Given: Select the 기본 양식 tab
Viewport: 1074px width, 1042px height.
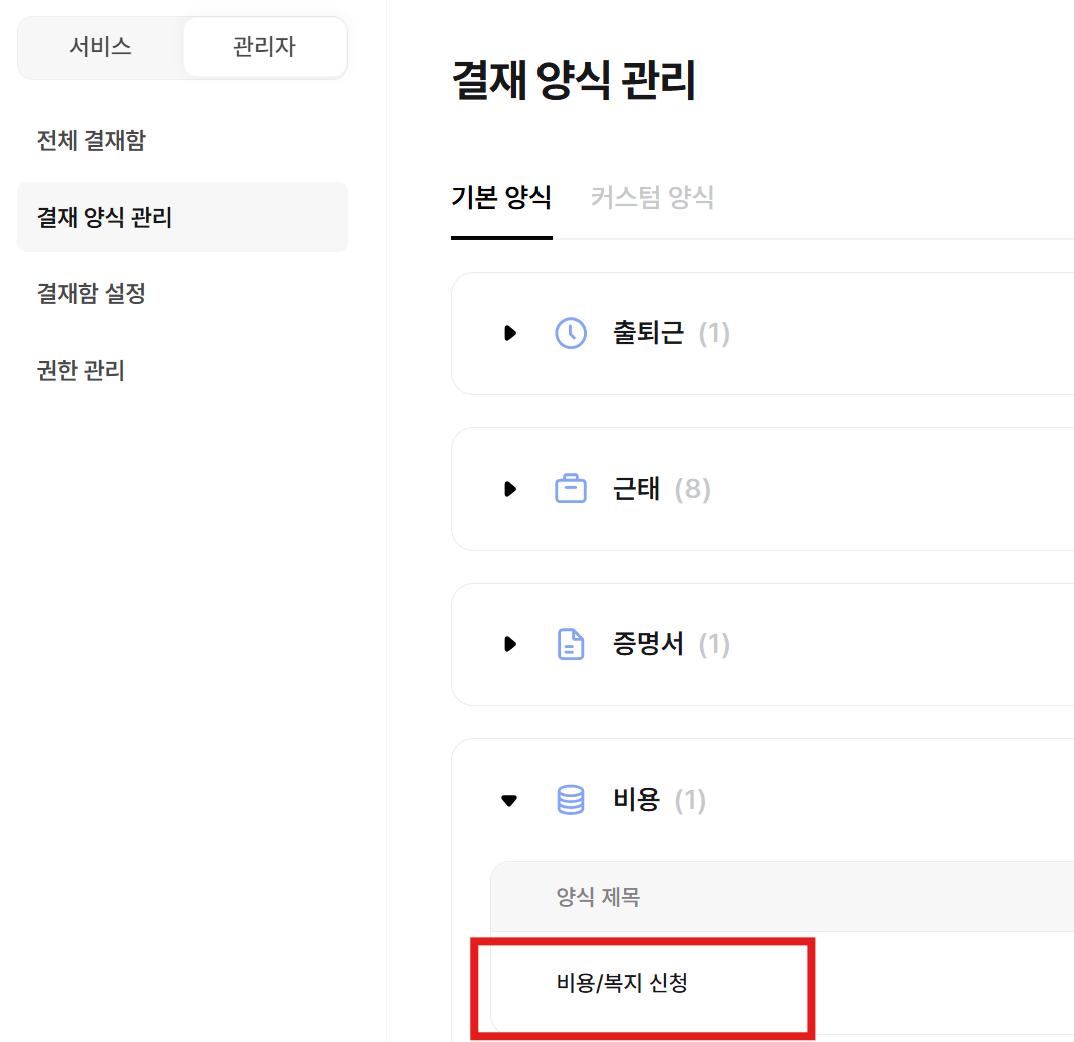Looking at the screenshot, I should (501, 197).
